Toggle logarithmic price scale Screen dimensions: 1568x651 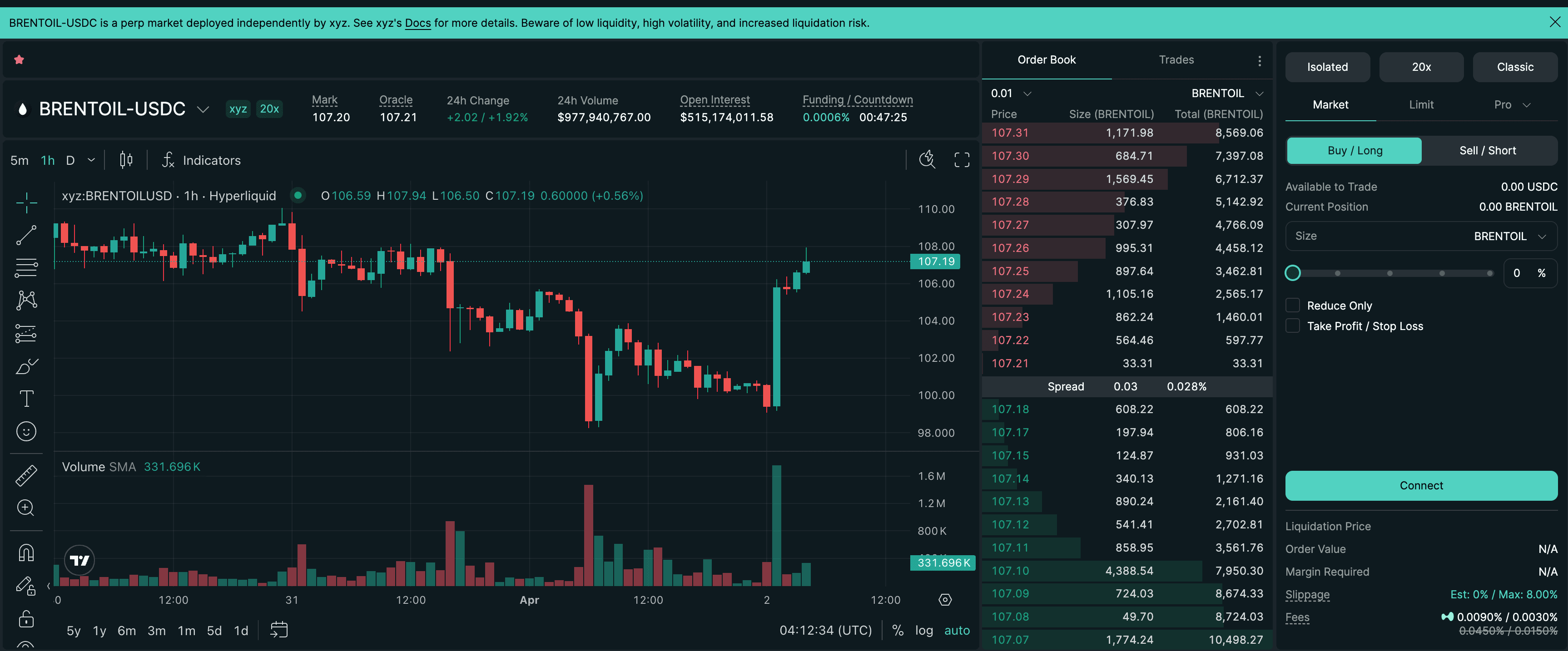924,630
